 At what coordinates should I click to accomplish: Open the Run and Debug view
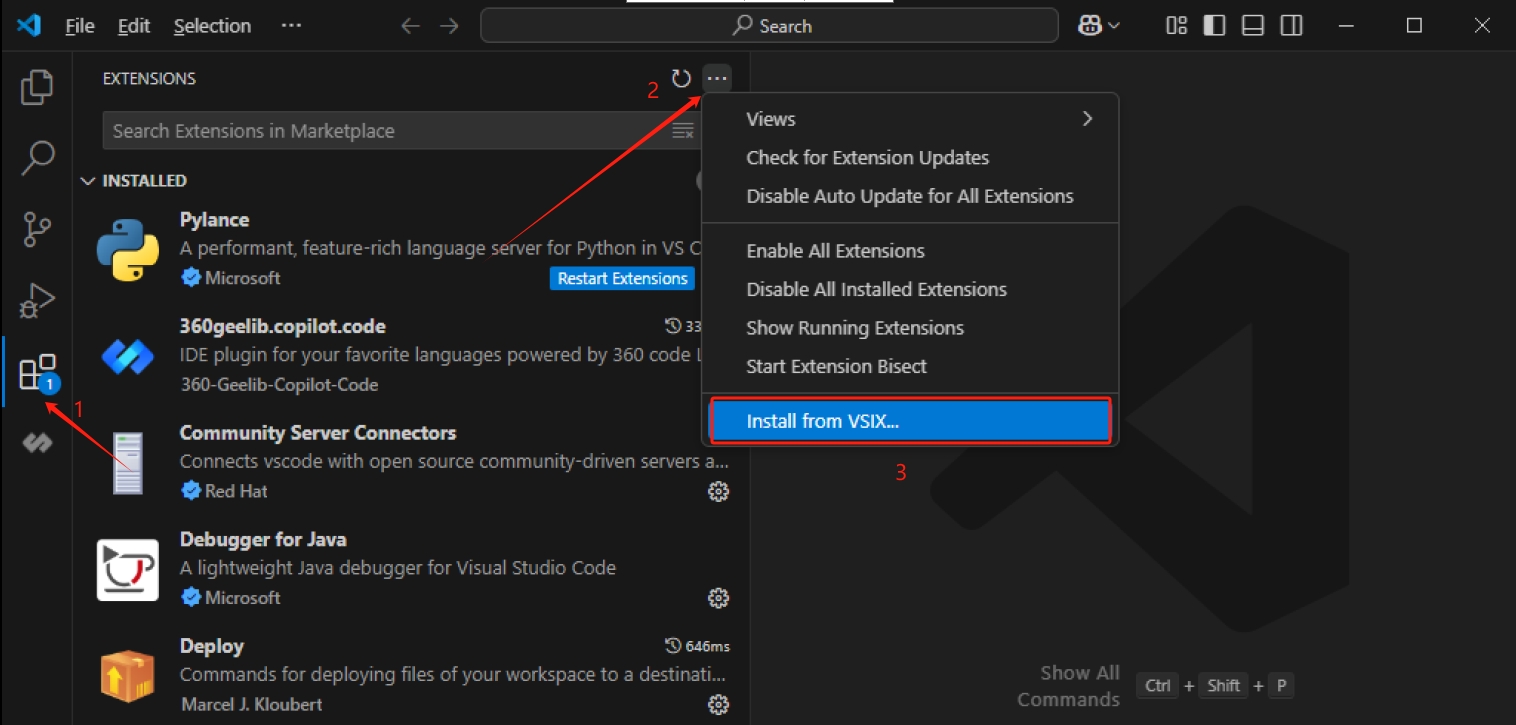tap(37, 300)
